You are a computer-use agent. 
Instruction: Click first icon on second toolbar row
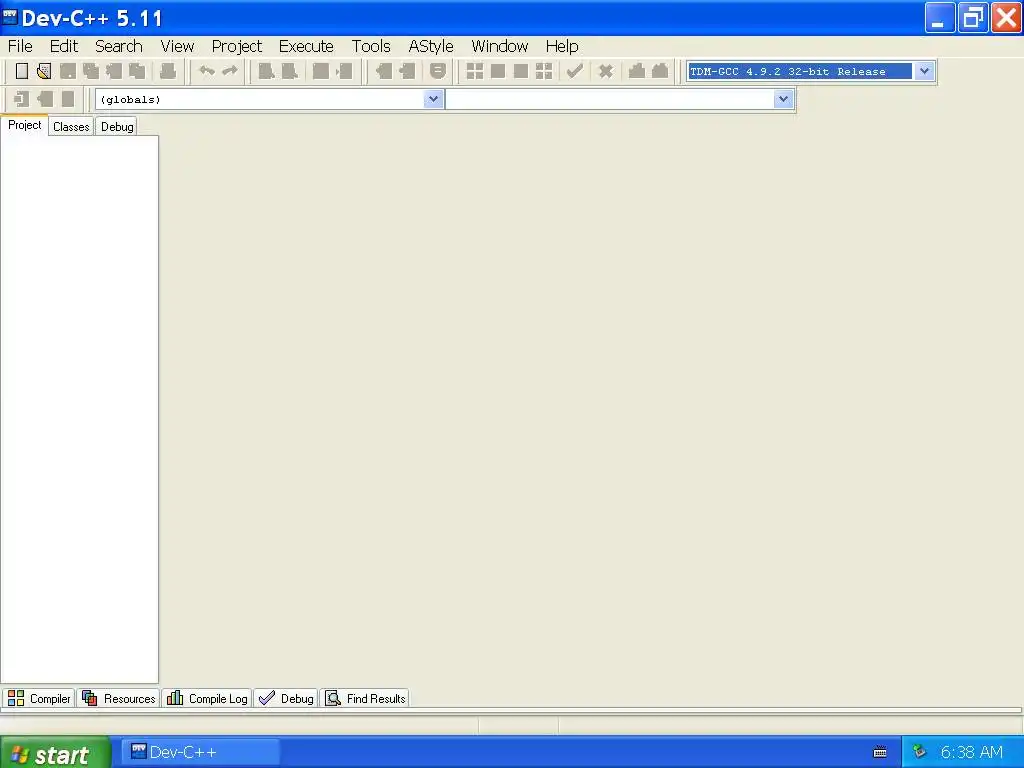pyautogui.click(x=22, y=99)
